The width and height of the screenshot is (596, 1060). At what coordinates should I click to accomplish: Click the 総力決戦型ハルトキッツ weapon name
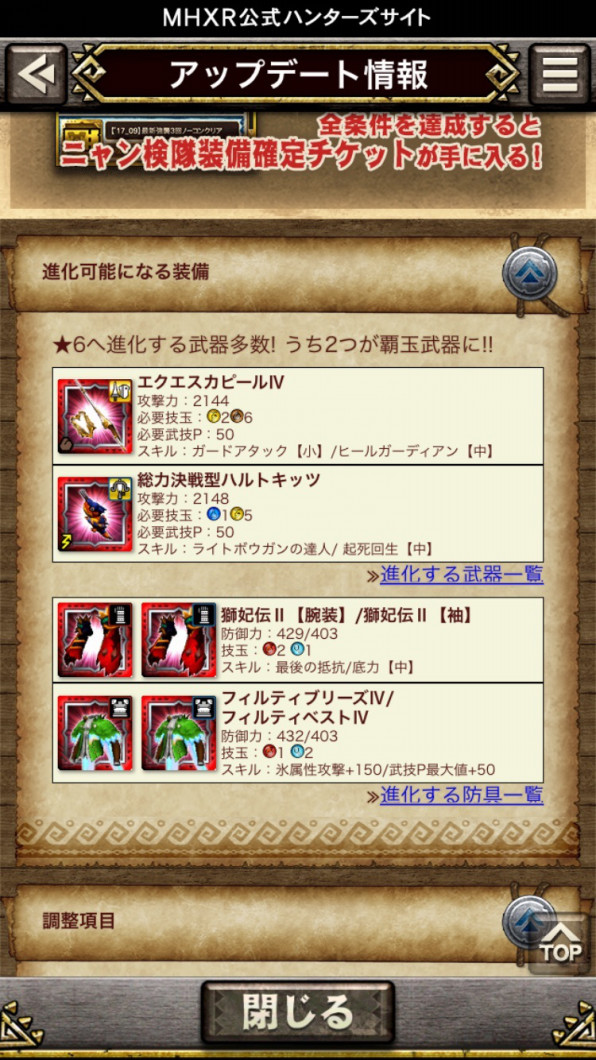pos(229,481)
